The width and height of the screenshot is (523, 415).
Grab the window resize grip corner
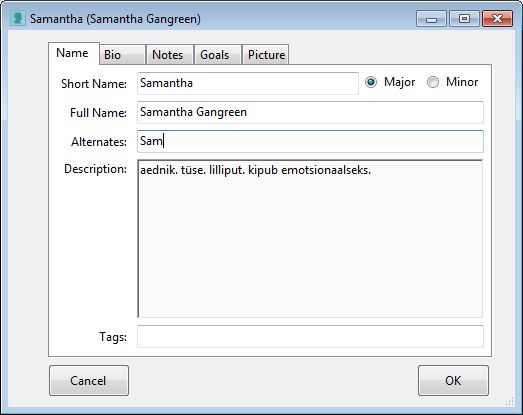(x=510, y=402)
